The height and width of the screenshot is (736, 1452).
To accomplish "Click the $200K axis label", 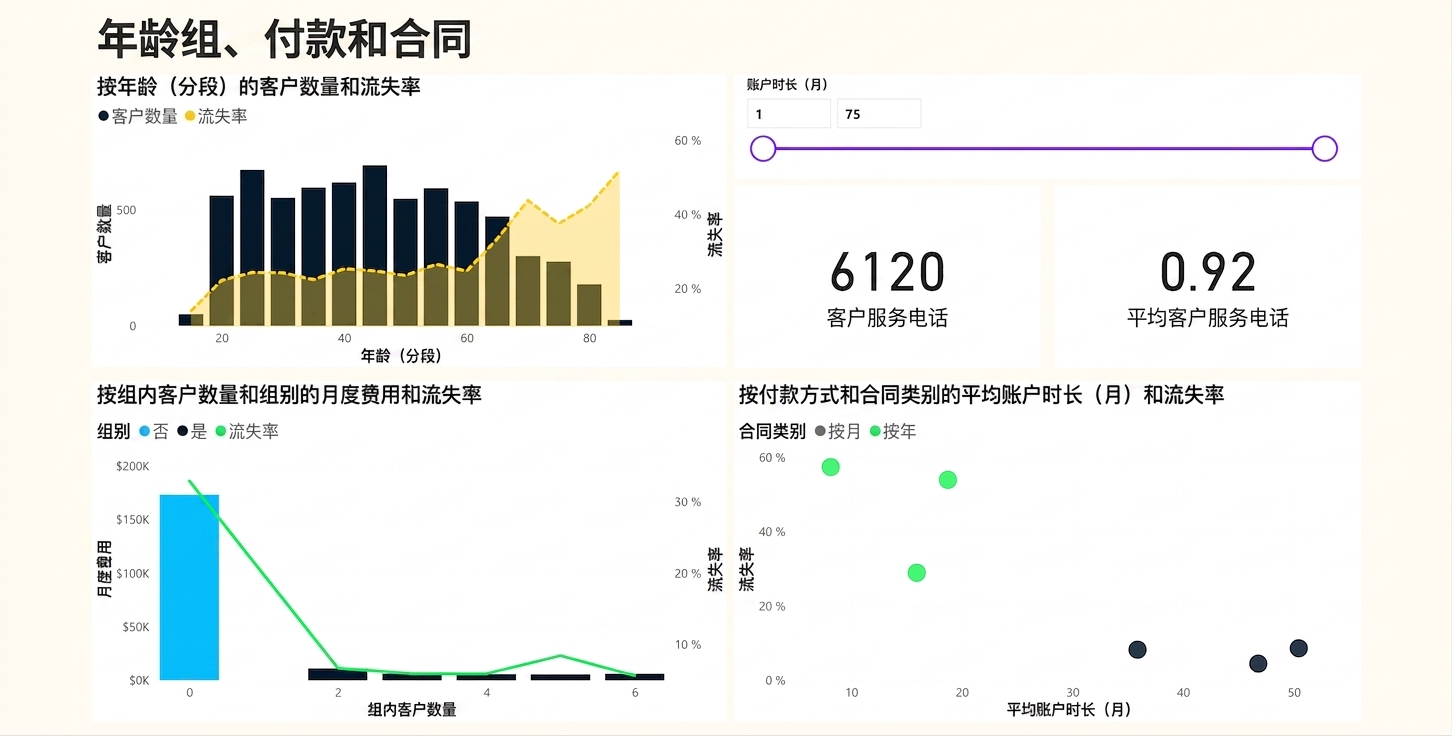I will click(133, 467).
